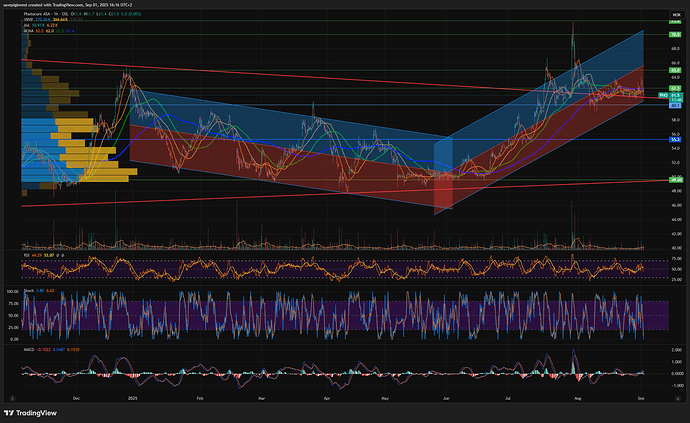Click Mar on the time axis
The width and height of the screenshot is (690, 423).
click(x=261, y=398)
